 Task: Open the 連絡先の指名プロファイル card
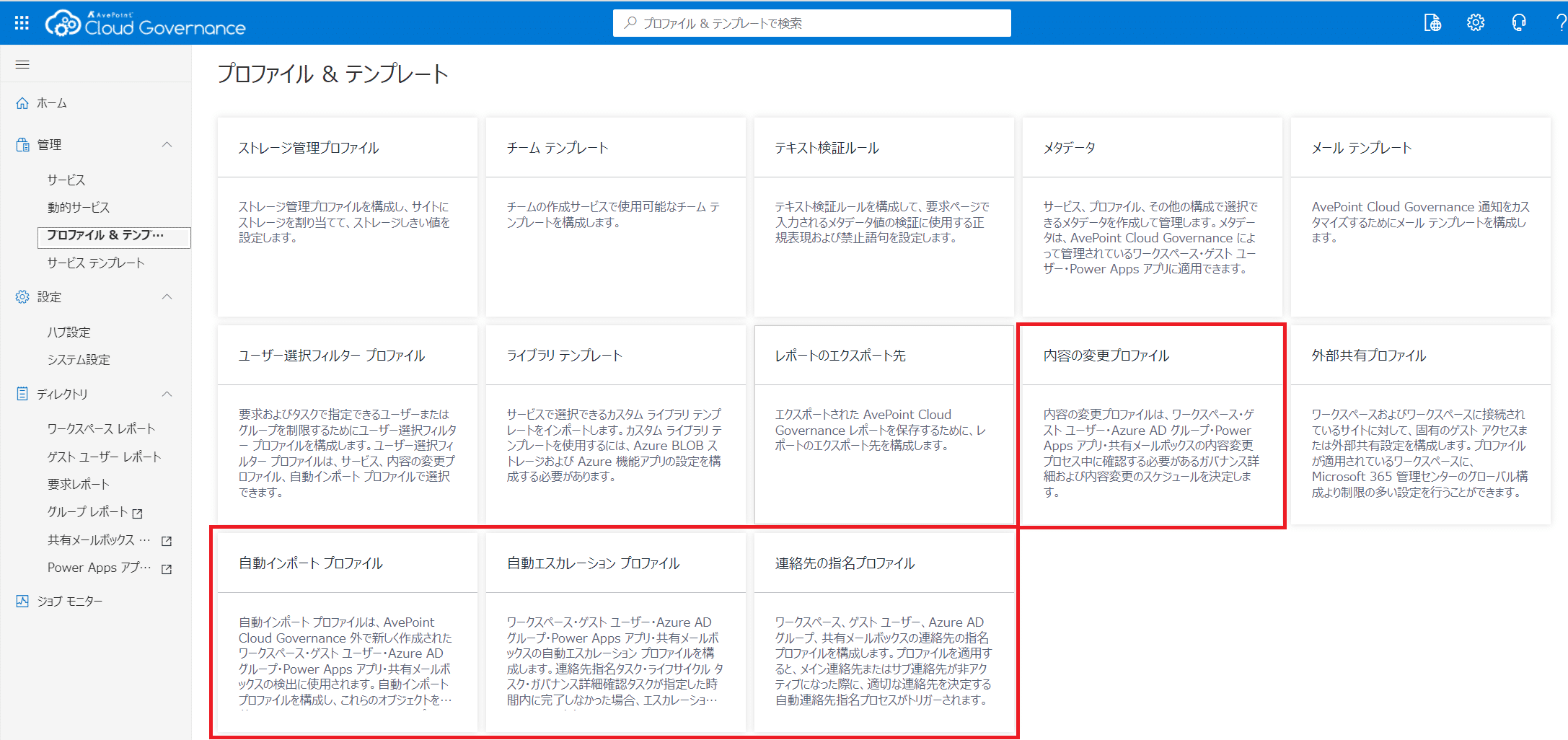point(884,633)
